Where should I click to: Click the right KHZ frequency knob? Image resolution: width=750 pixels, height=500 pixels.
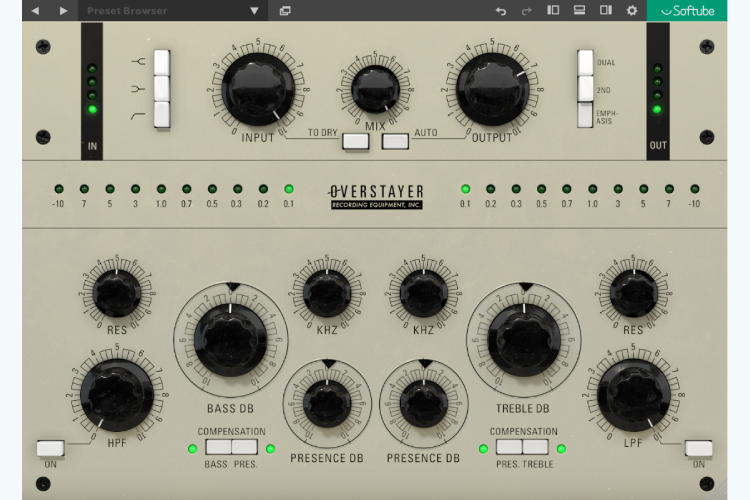click(424, 293)
